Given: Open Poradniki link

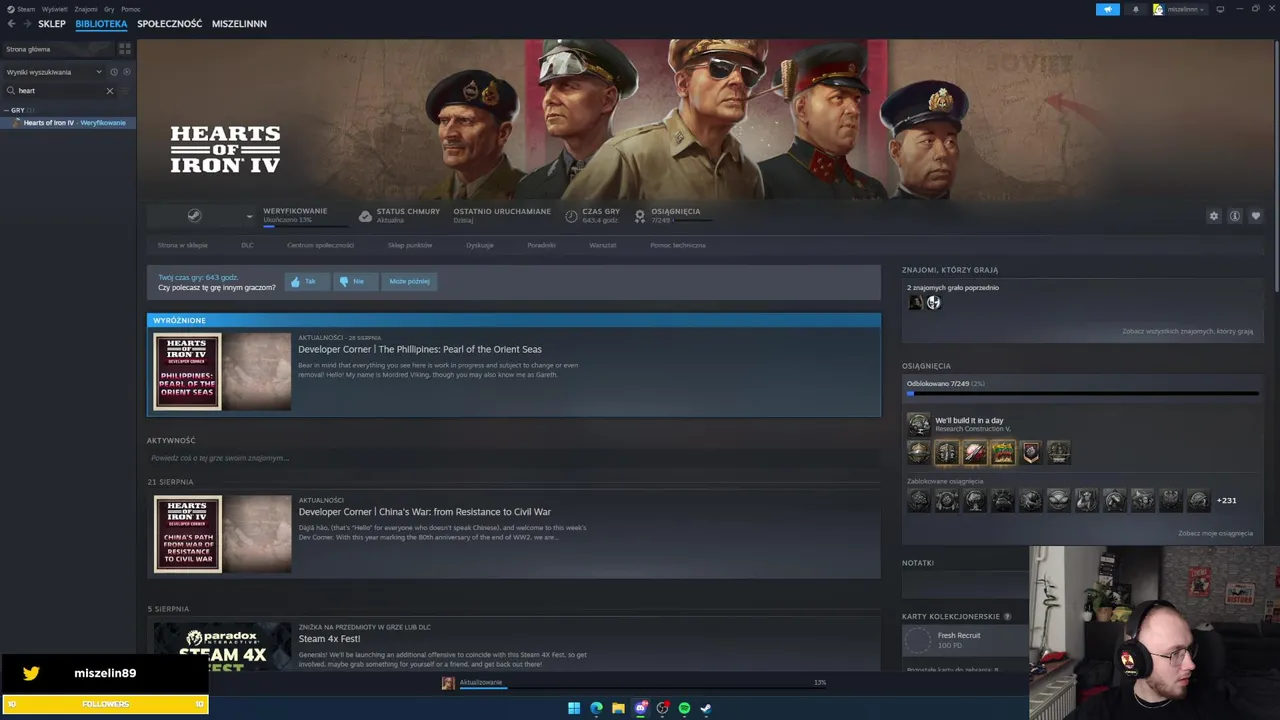Looking at the screenshot, I should coord(541,245).
